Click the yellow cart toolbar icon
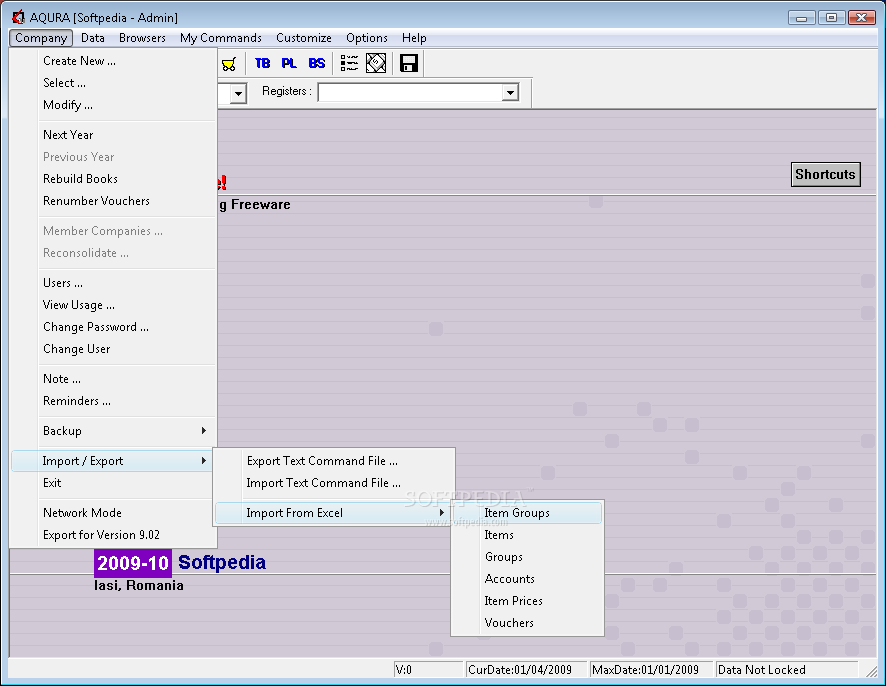Image resolution: width=886 pixels, height=686 pixels. pyautogui.click(x=229, y=64)
